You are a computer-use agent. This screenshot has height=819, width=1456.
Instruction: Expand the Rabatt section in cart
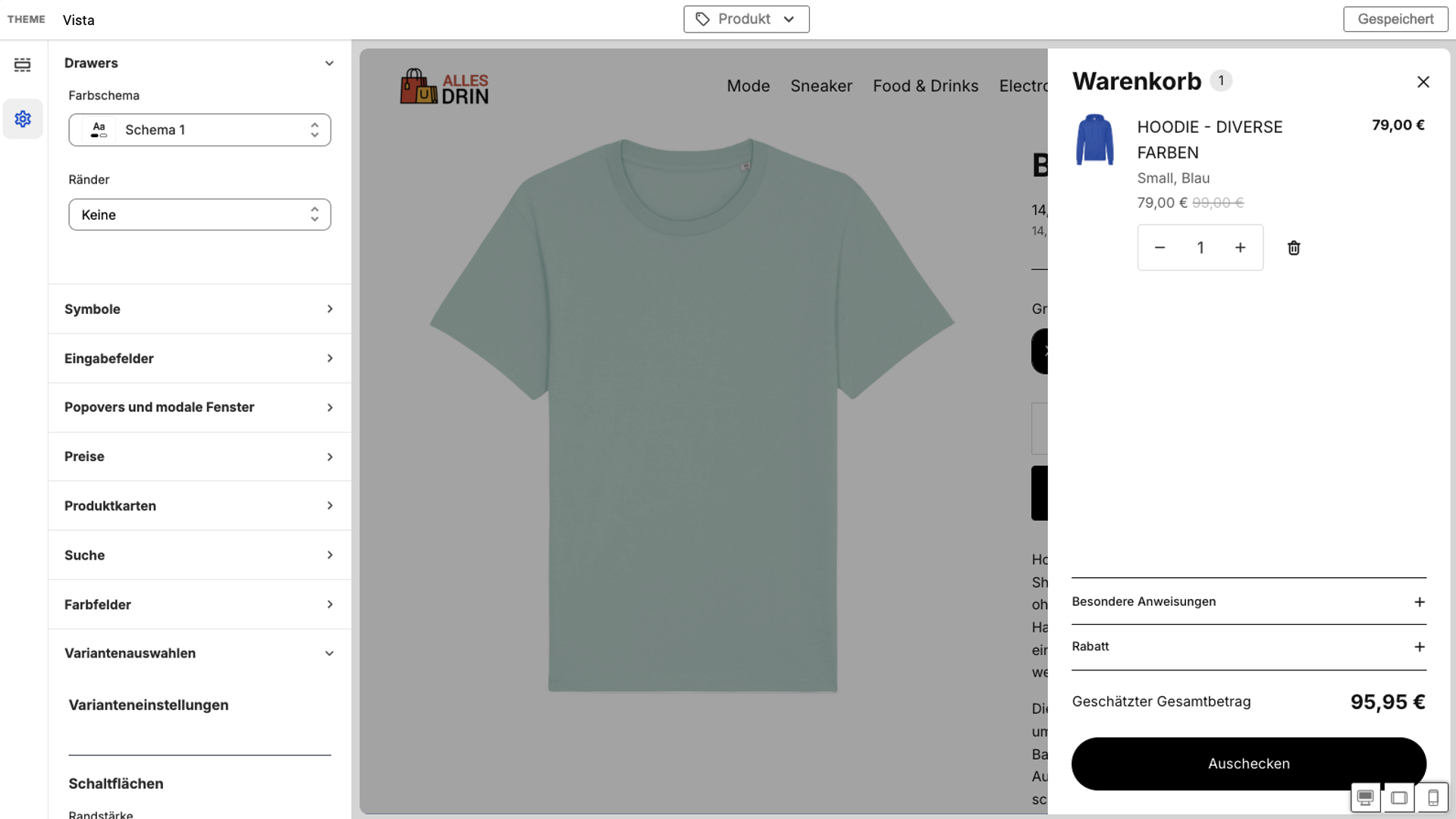(x=1248, y=647)
